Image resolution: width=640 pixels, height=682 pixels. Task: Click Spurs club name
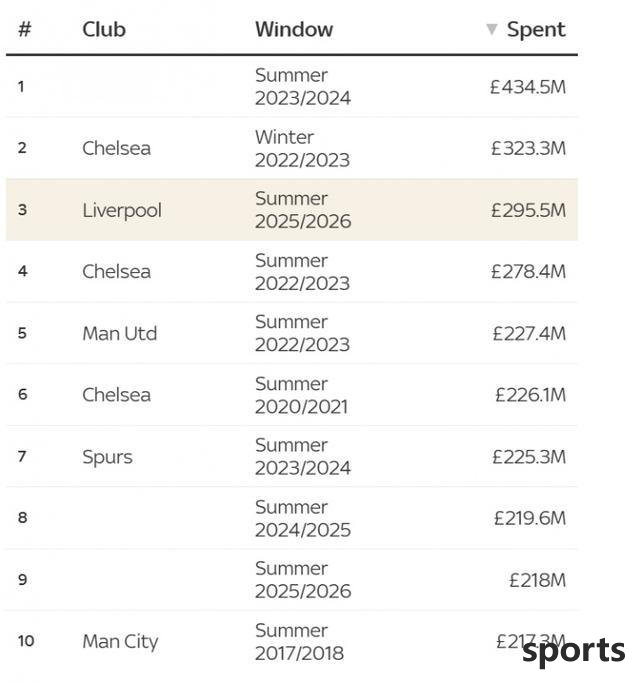(x=107, y=457)
